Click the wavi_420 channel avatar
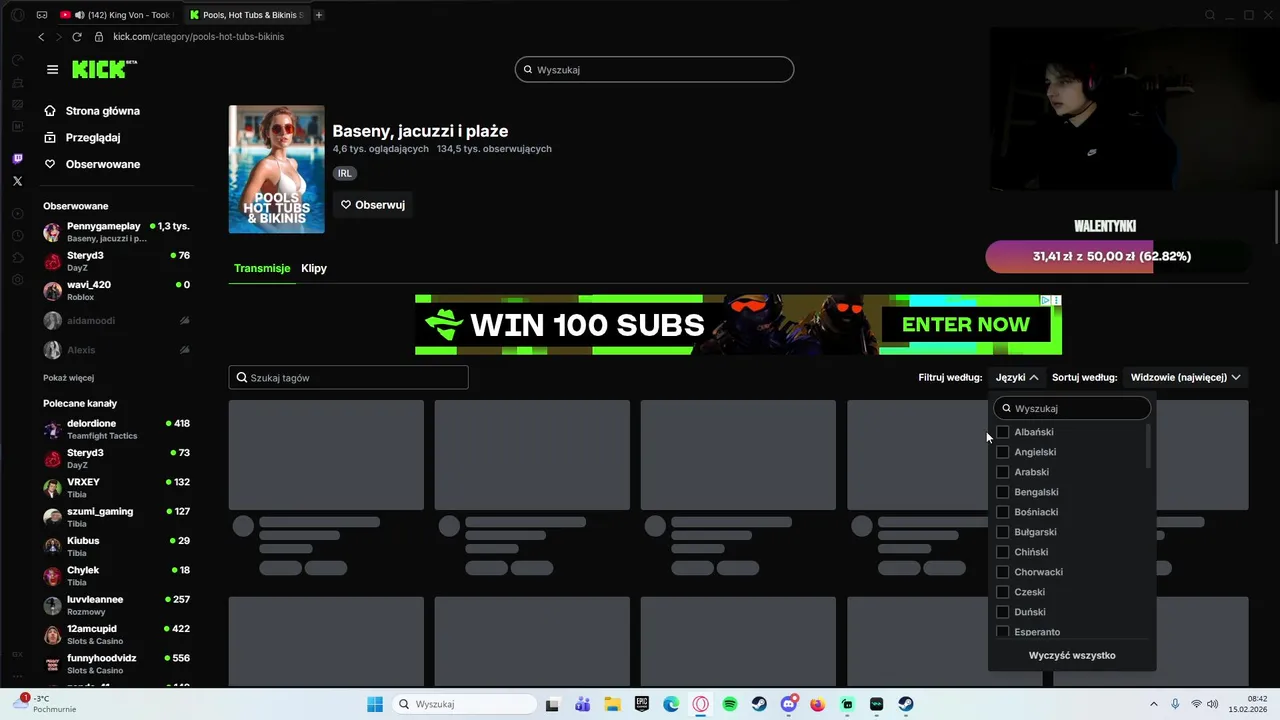Viewport: 1280px width, 720px height. pos(52,291)
